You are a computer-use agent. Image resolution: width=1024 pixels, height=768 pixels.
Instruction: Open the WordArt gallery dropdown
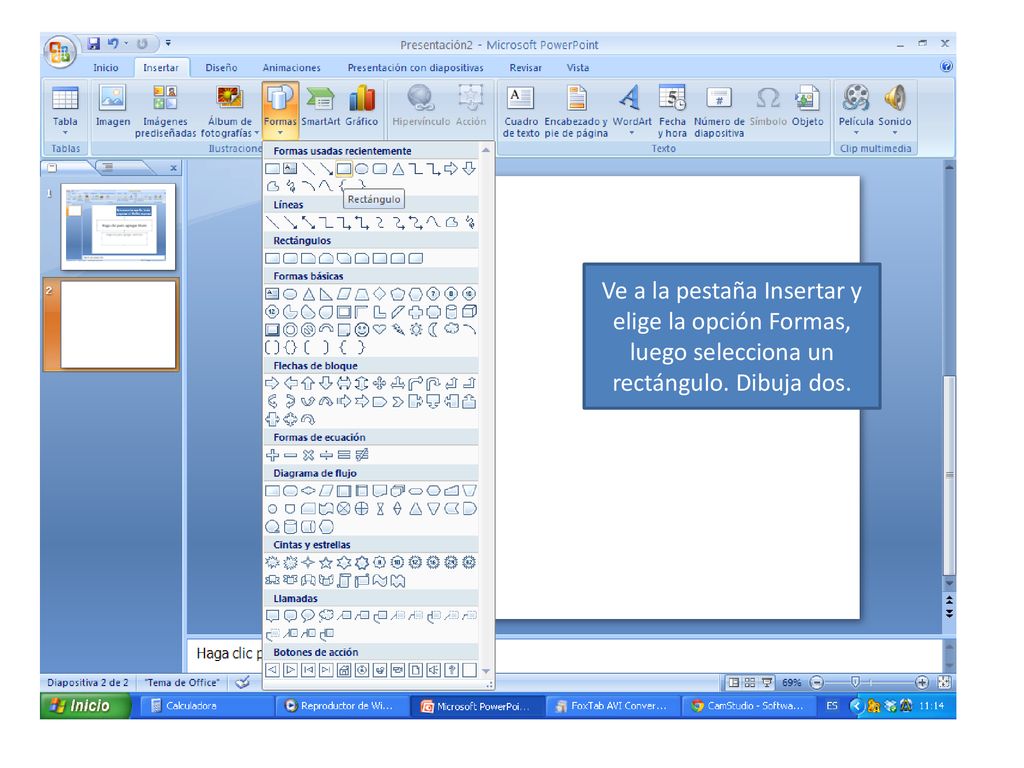tap(632, 133)
